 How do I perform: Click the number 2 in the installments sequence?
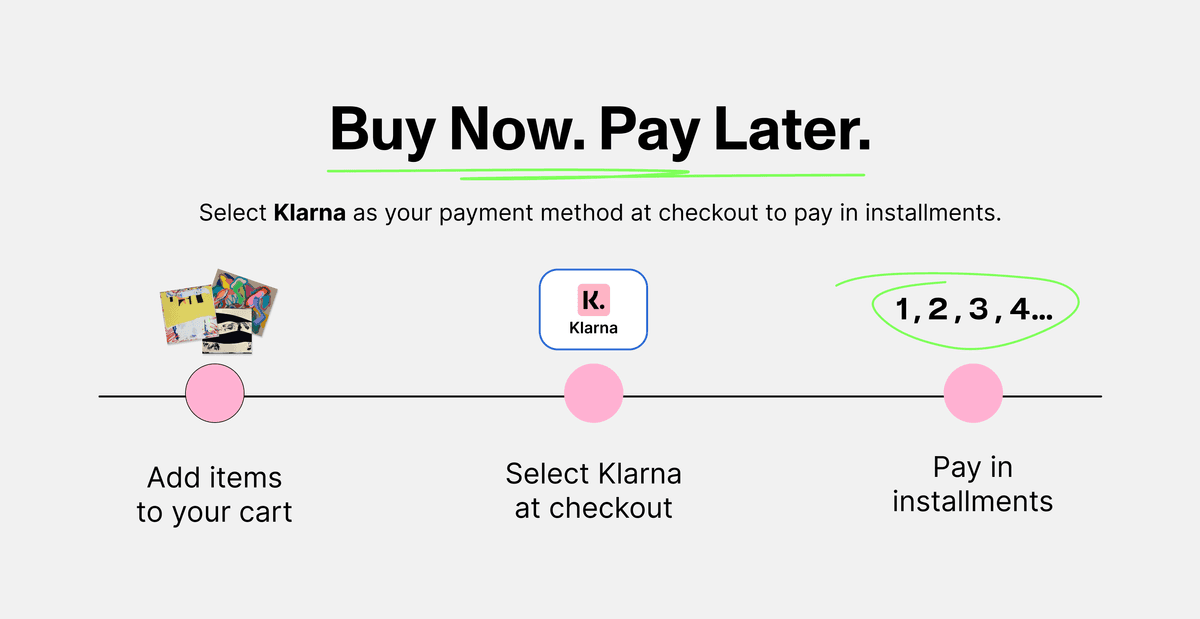[937, 311]
